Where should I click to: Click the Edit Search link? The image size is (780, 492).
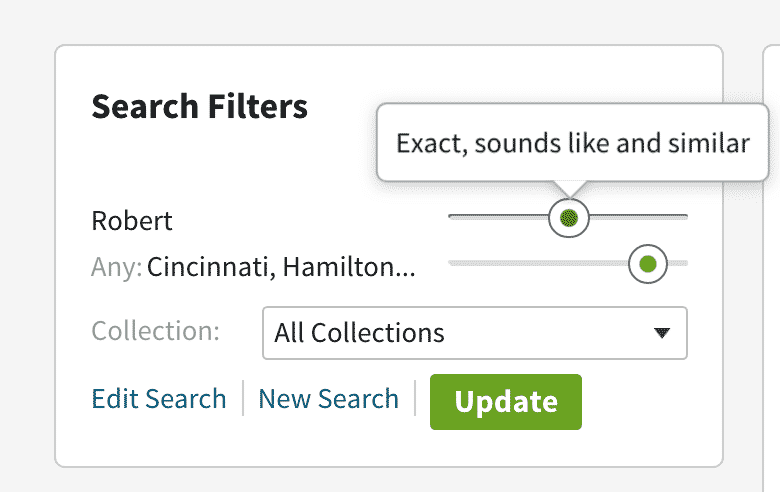coord(159,399)
